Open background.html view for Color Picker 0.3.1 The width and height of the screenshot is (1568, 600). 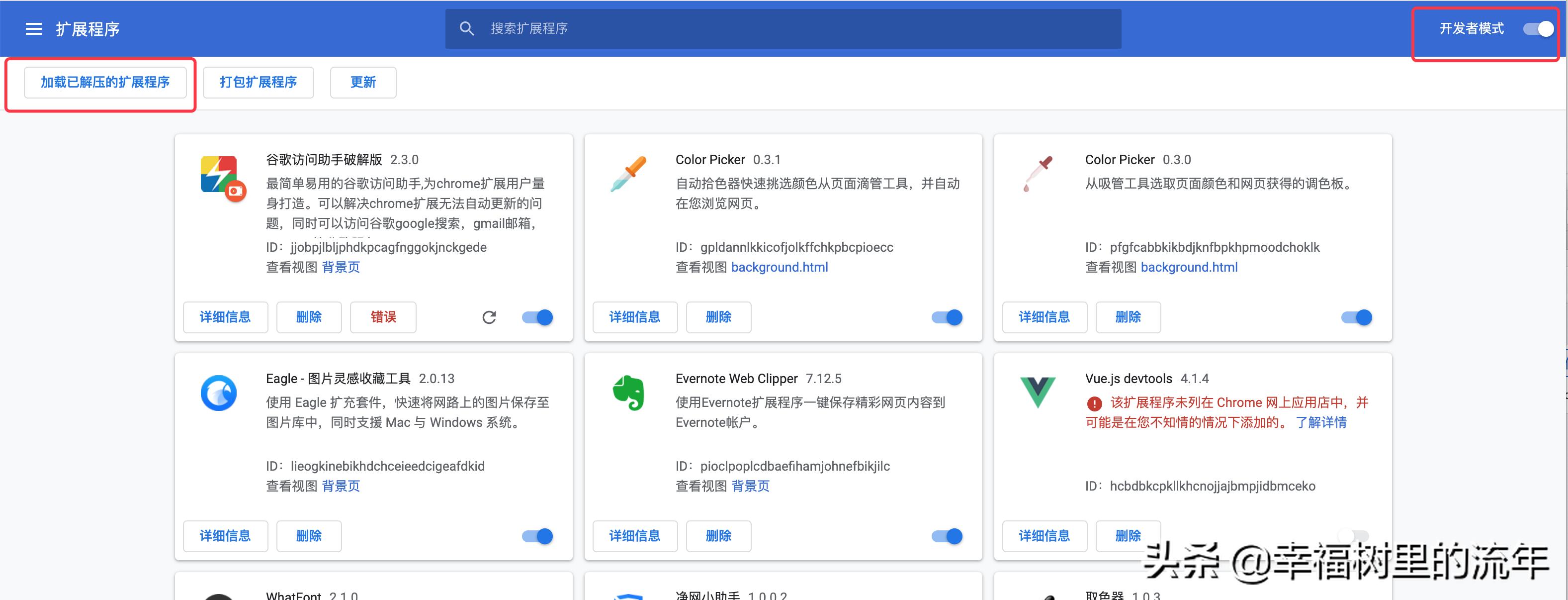point(780,267)
